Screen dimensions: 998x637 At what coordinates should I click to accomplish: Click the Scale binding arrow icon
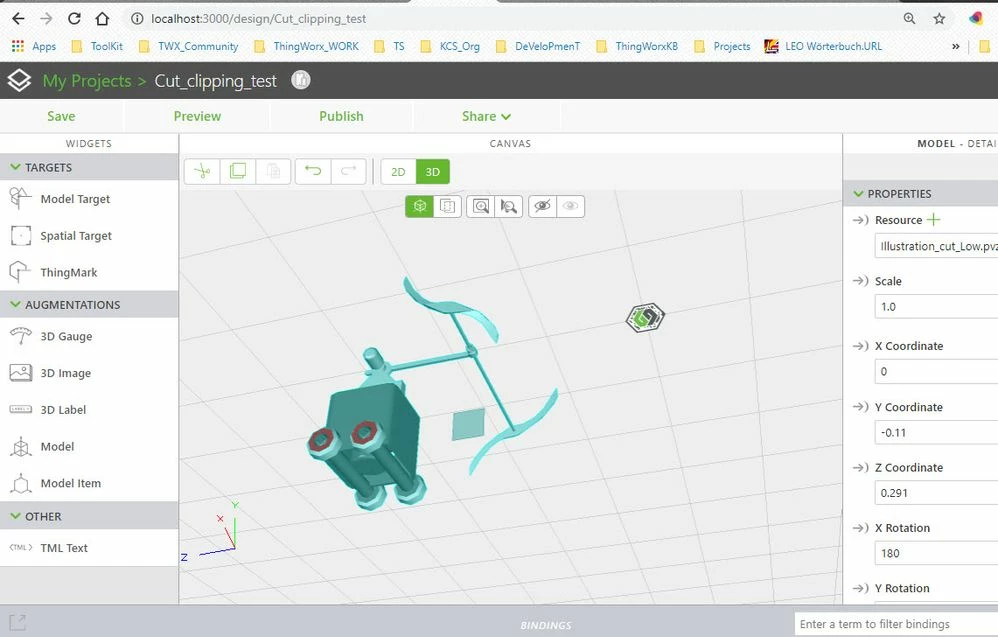[x=861, y=281]
